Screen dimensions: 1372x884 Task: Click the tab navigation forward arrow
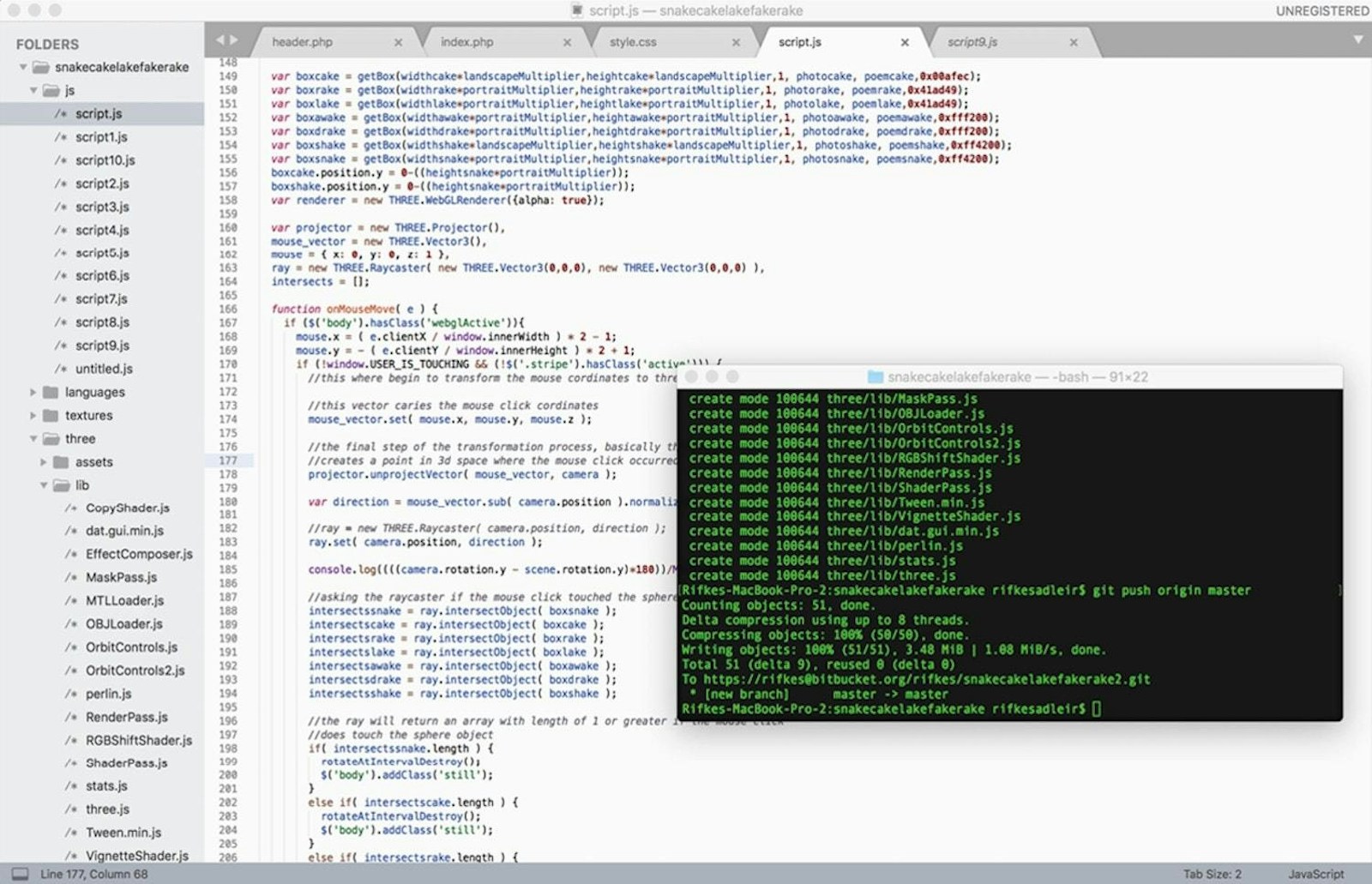click(234, 40)
